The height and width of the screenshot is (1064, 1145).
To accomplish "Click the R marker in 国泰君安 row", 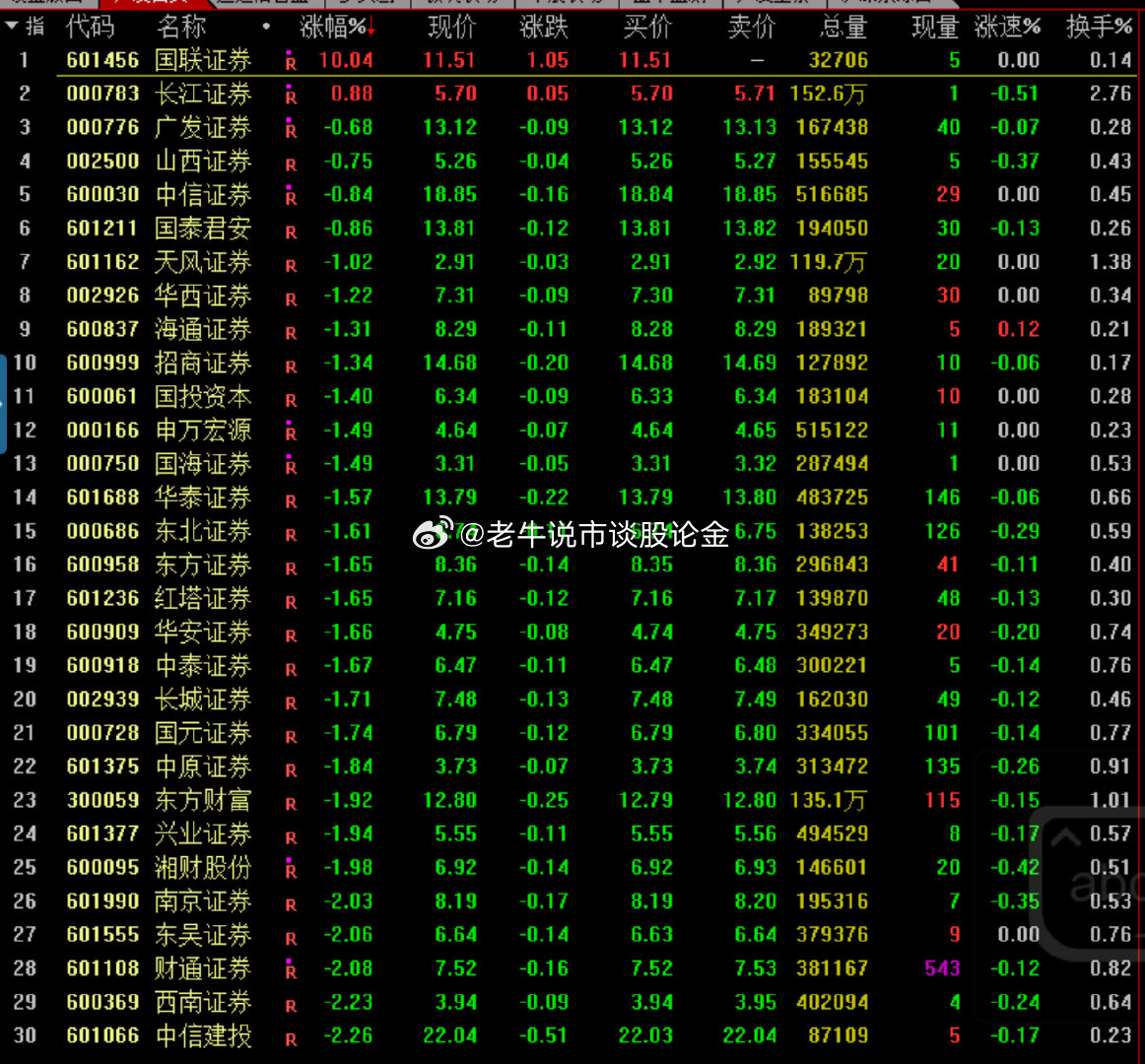I will pyautogui.click(x=291, y=232).
